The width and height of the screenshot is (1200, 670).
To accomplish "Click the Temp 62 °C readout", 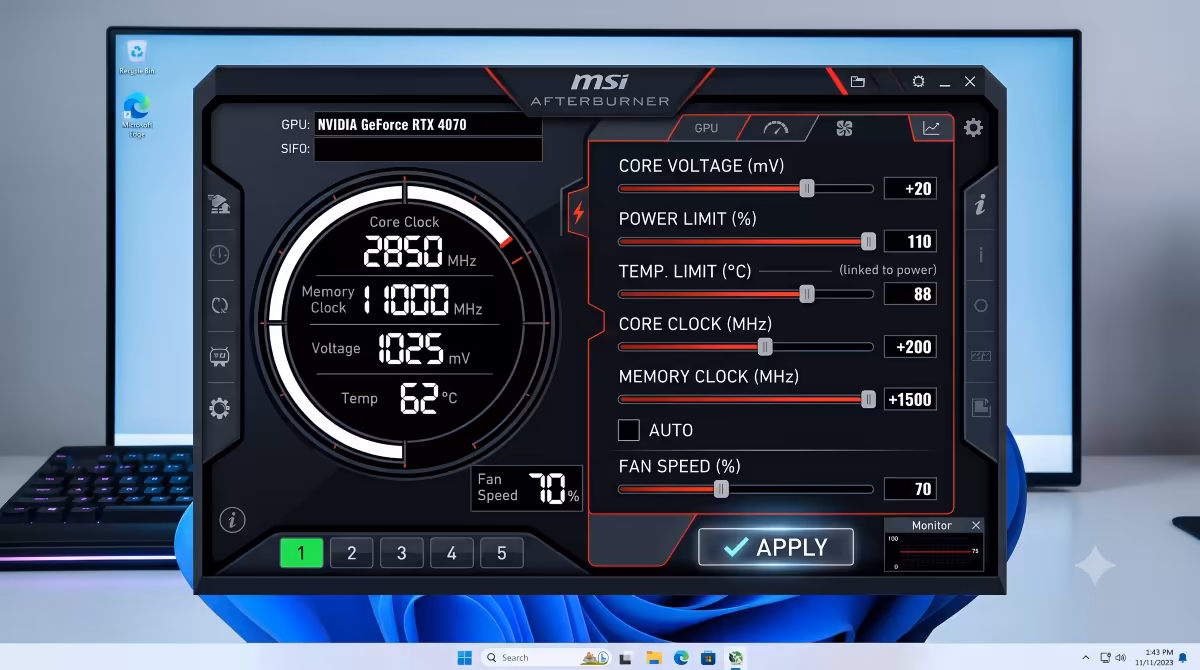I will 428,398.
